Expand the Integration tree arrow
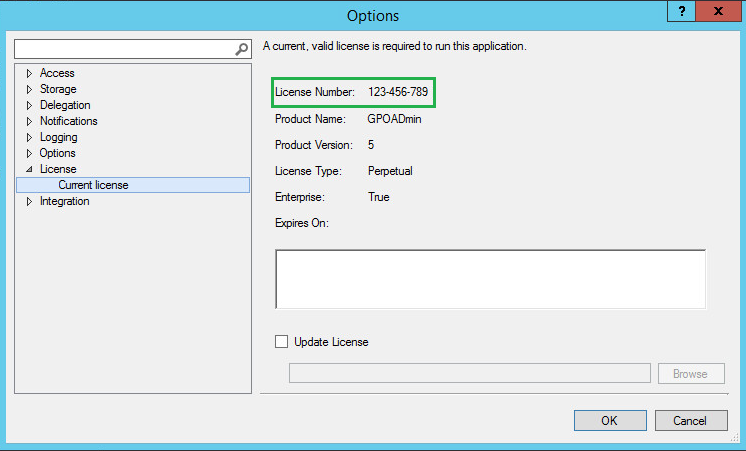 pos(30,201)
